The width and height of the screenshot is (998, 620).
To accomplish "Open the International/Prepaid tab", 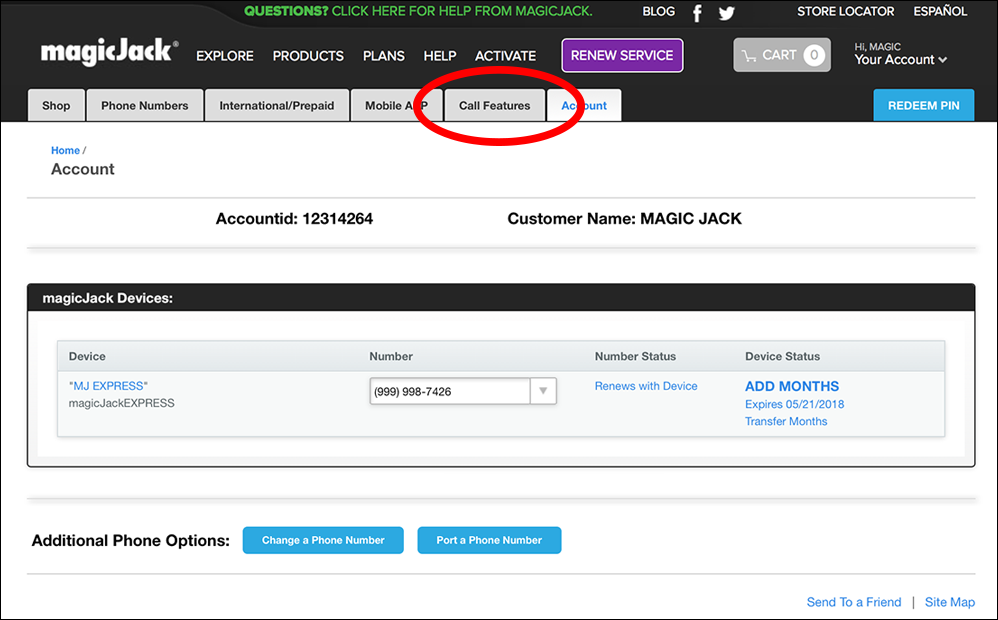I will pos(277,104).
